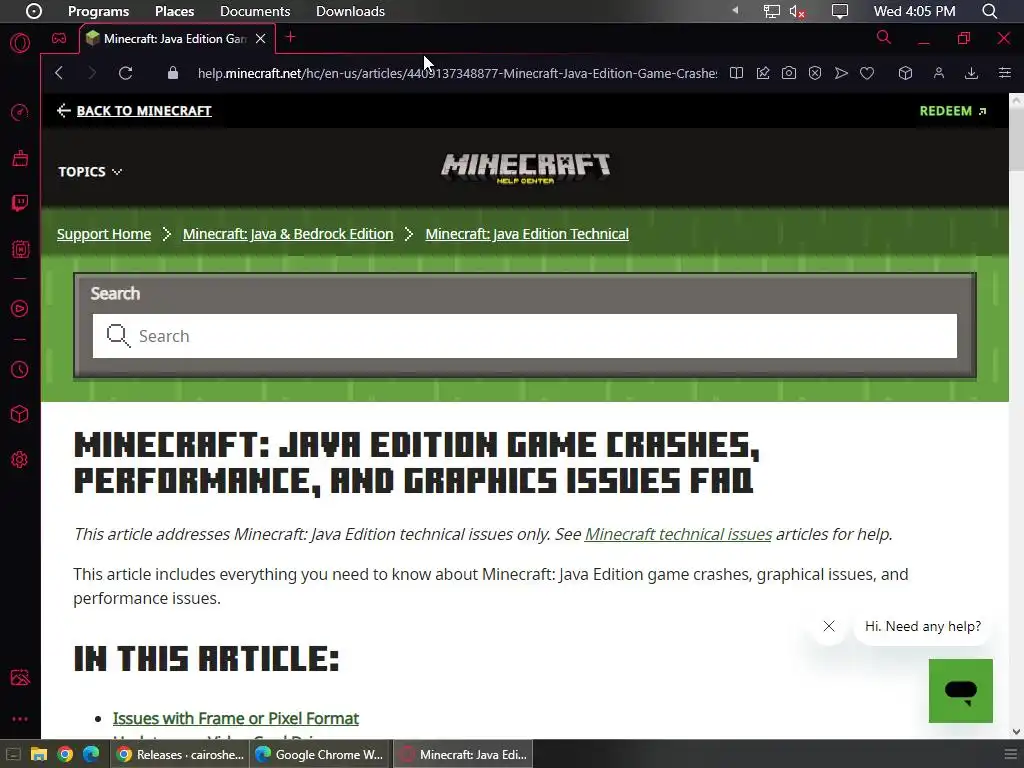
Task: Search open tabs magnifier icon
Action: click(x=884, y=37)
